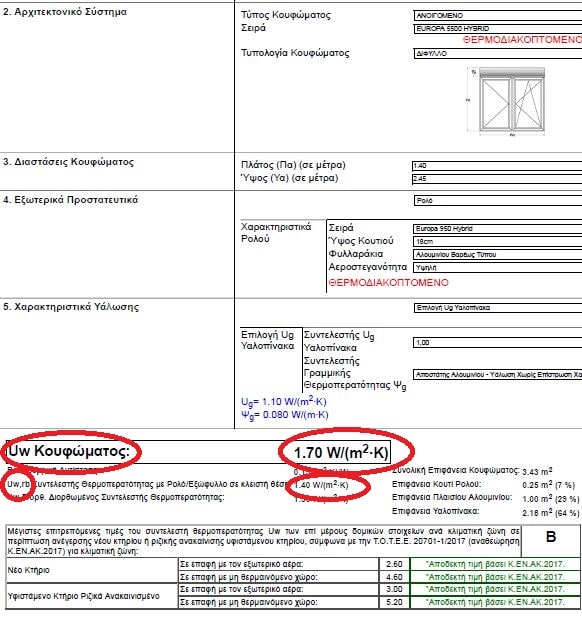Viewport: 582px width, 618px height.
Task: Click the Επιφάνεια Κουτί Ρολού value 0.25 m²
Action: pos(549,485)
